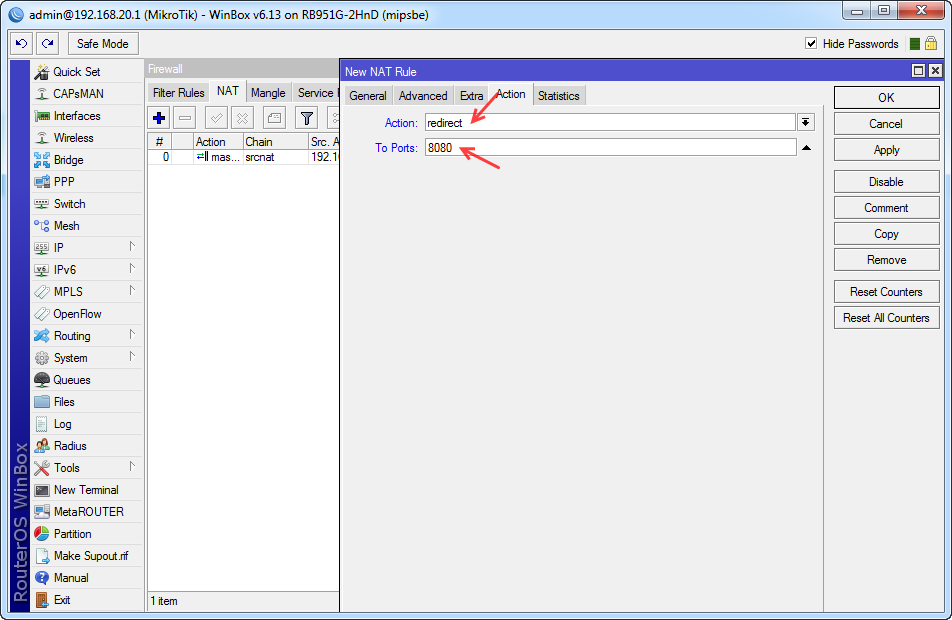The height and width of the screenshot is (620, 952).
Task: Click the enable checkmark toolbar icon
Action: 216,118
